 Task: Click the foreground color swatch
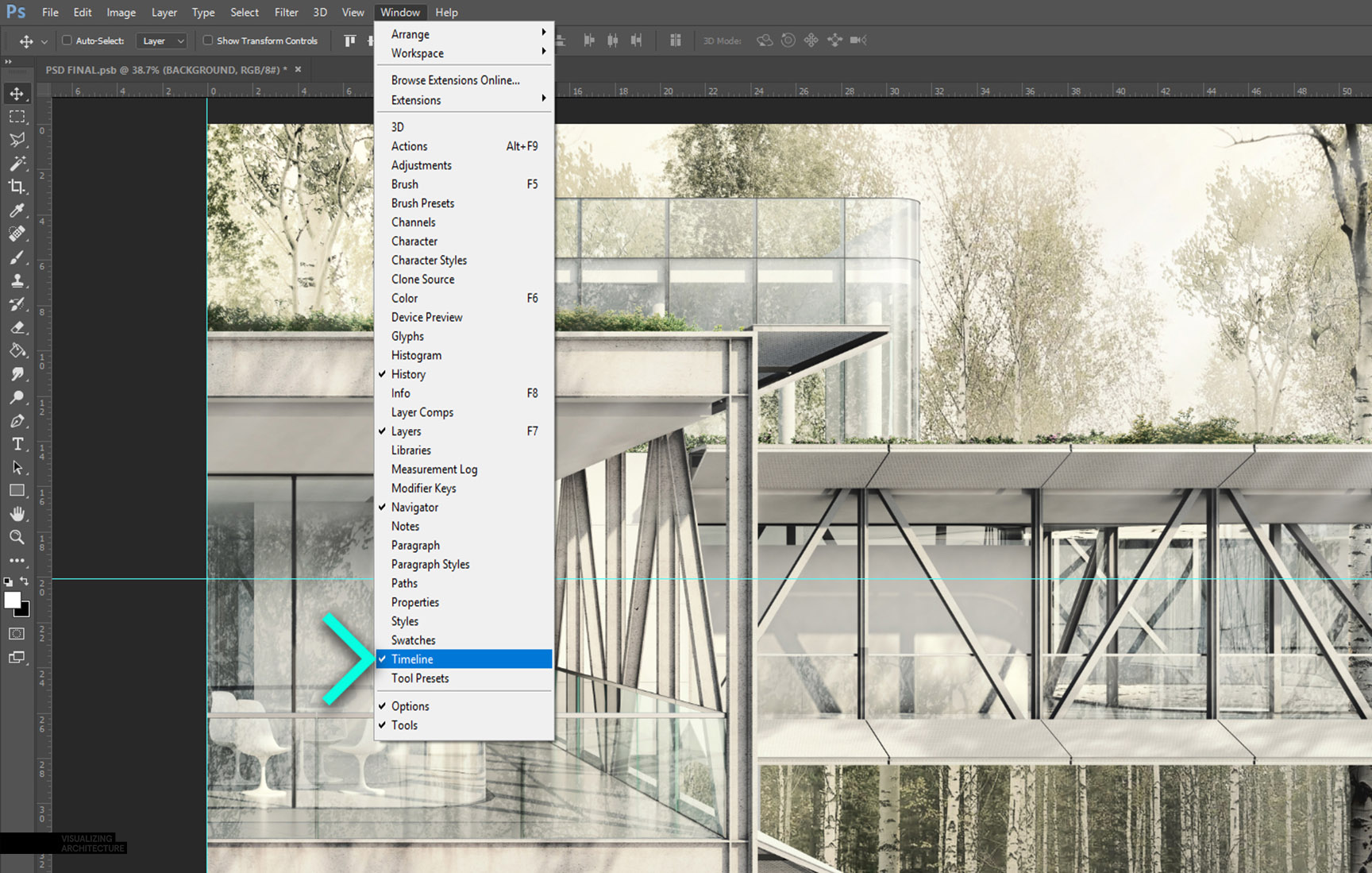click(12, 601)
